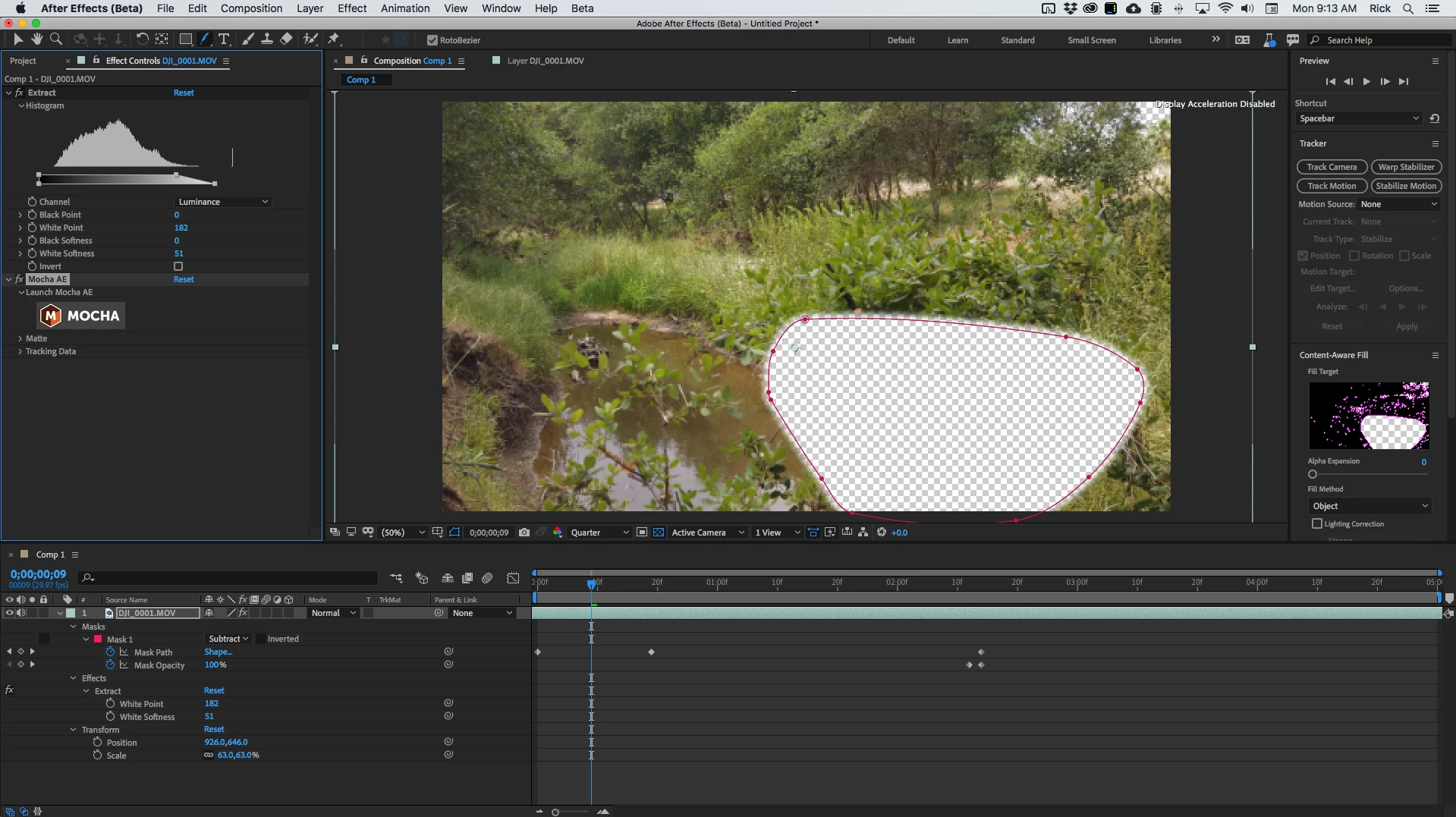Image resolution: width=1456 pixels, height=817 pixels.
Task: Select the Roto Brush tool
Action: (310, 39)
